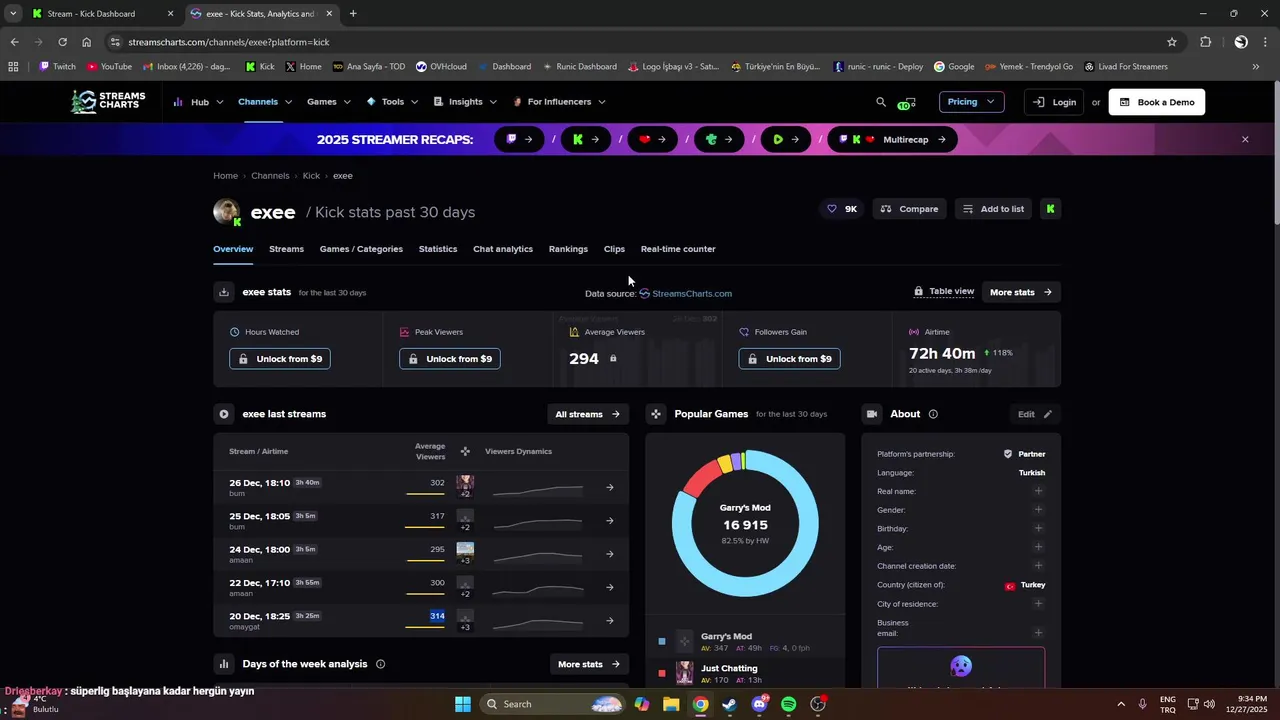The height and width of the screenshot is (720, 1280).
Task: Unlock Hours Watched from $9
Action: coord(280,359)
